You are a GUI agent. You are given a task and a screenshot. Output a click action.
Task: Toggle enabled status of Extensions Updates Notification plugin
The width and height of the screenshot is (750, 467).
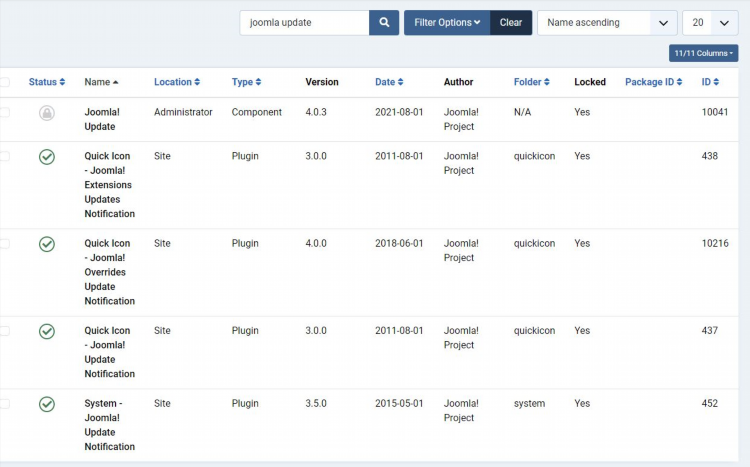pyautogui.click(x=47, y=157)
